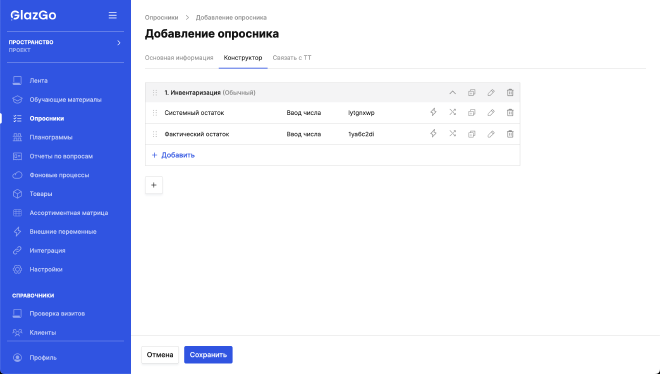660x374 pixels.
Task: Collapse the Инвентаризация section chevron
Action: (452, 93)
